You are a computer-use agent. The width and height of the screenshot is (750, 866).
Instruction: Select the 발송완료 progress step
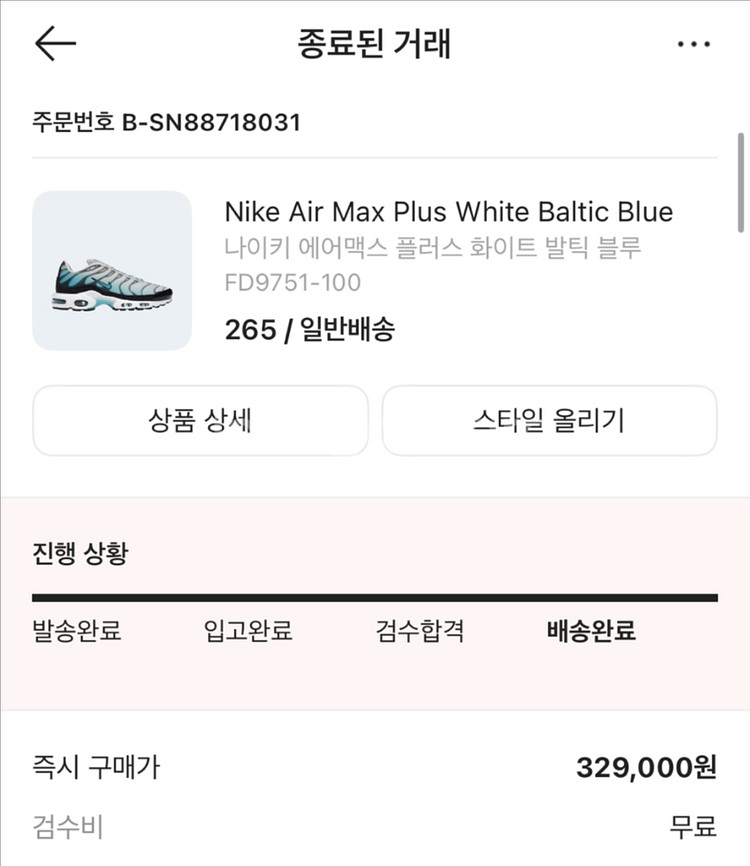(77, 631)
